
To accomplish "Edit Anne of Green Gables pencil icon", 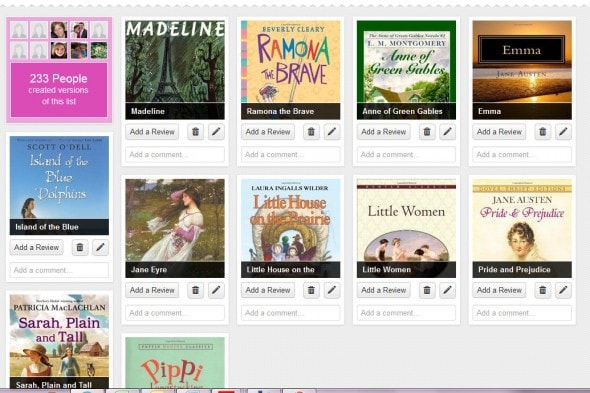I will [x=448, y=132].
